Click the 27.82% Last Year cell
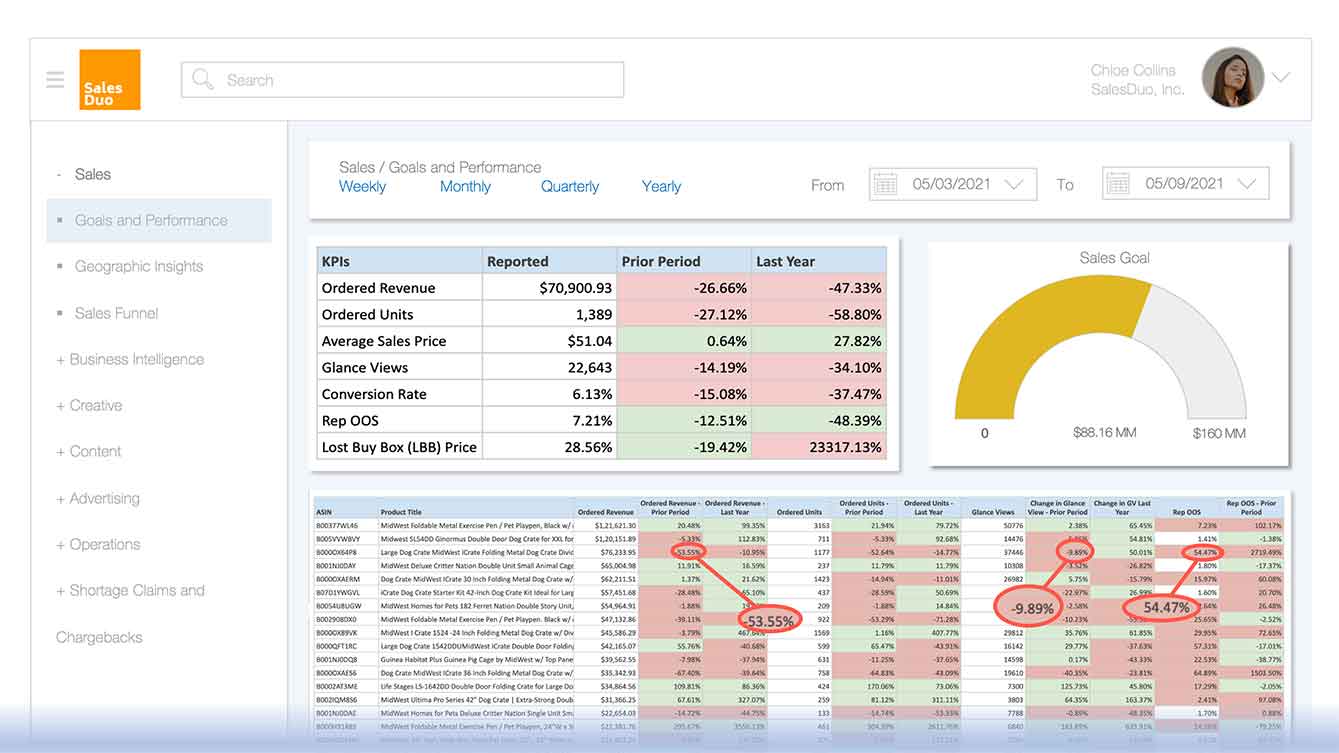The height and width of the screenshot is (753, 1339). 818,341
